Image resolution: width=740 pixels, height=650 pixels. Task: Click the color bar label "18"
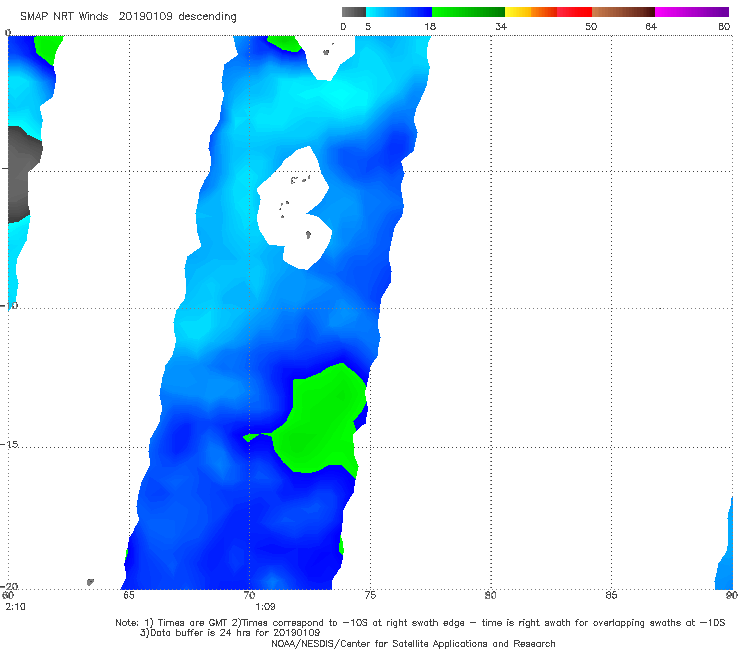click(x=430, y=27)
